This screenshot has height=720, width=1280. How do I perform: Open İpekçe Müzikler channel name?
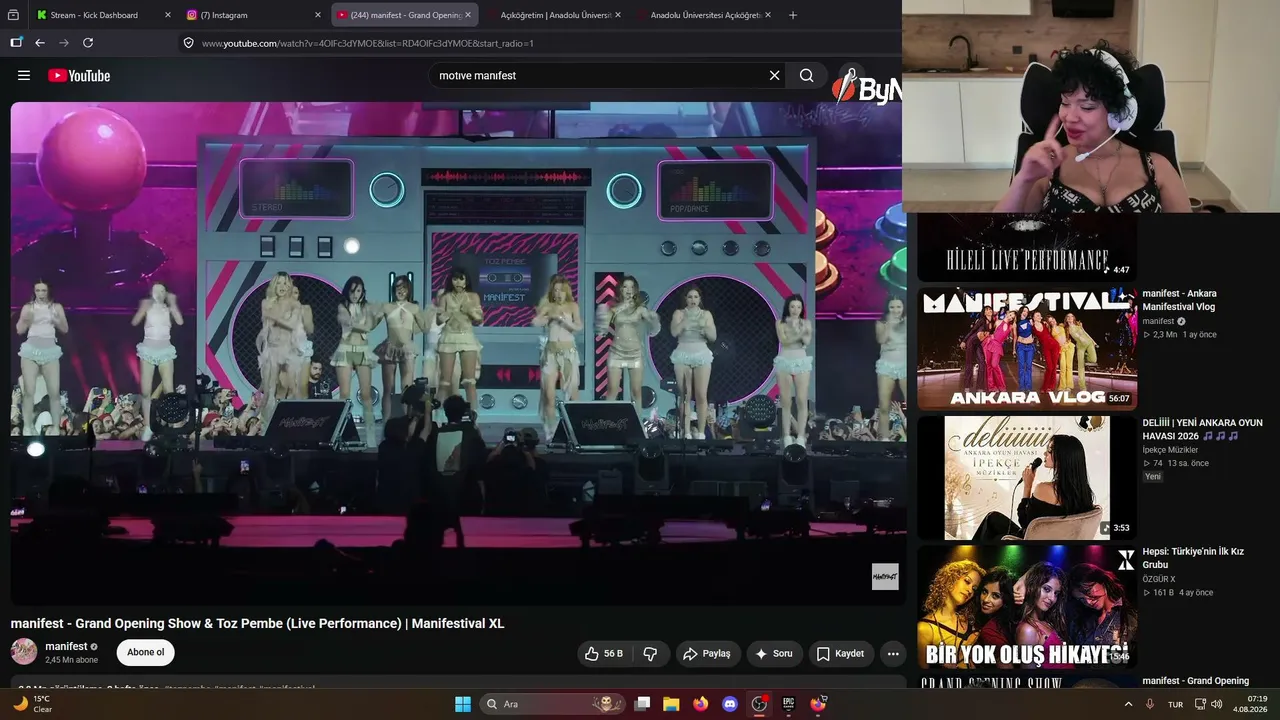[1170, 450]
